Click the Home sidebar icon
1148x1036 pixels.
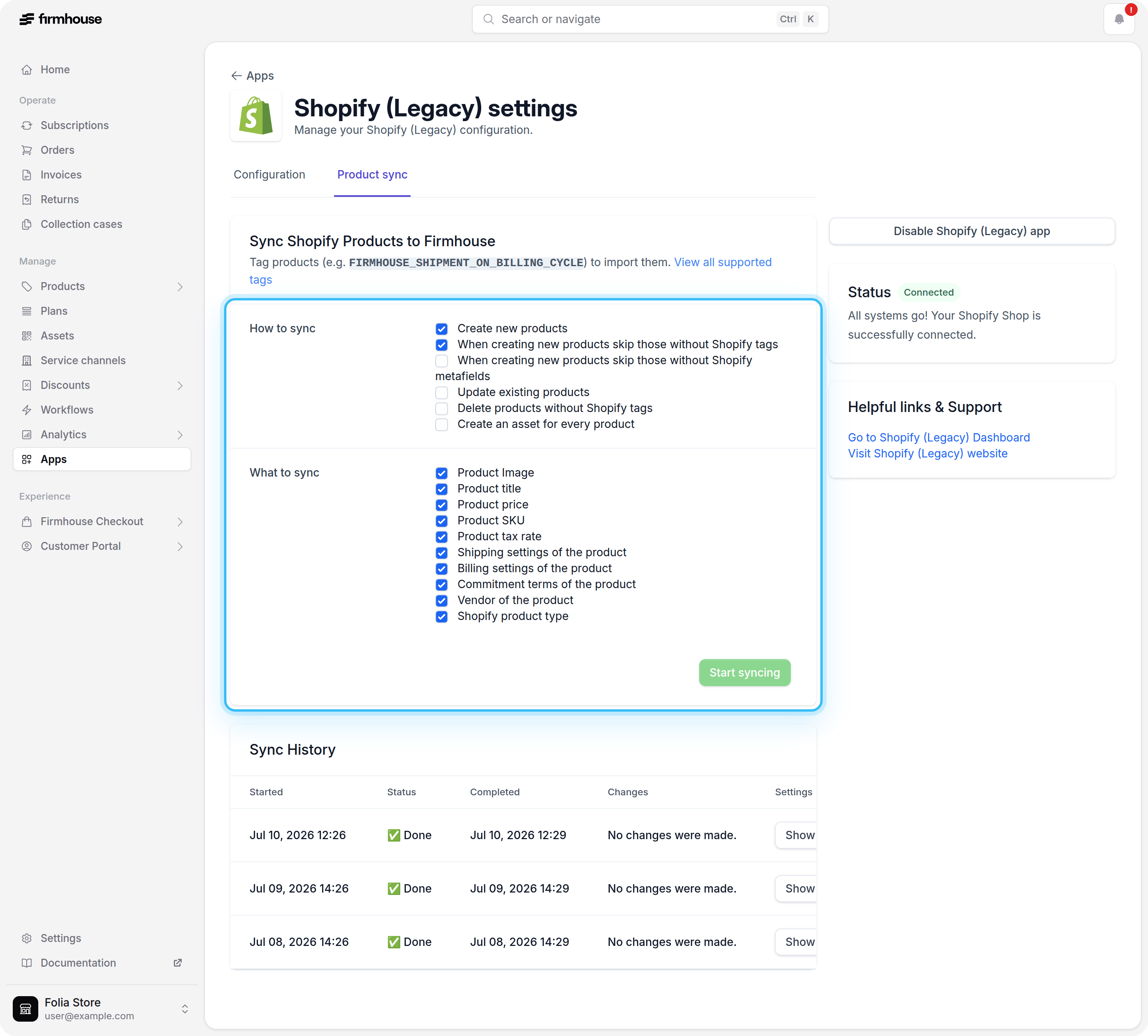coord(27,69)
